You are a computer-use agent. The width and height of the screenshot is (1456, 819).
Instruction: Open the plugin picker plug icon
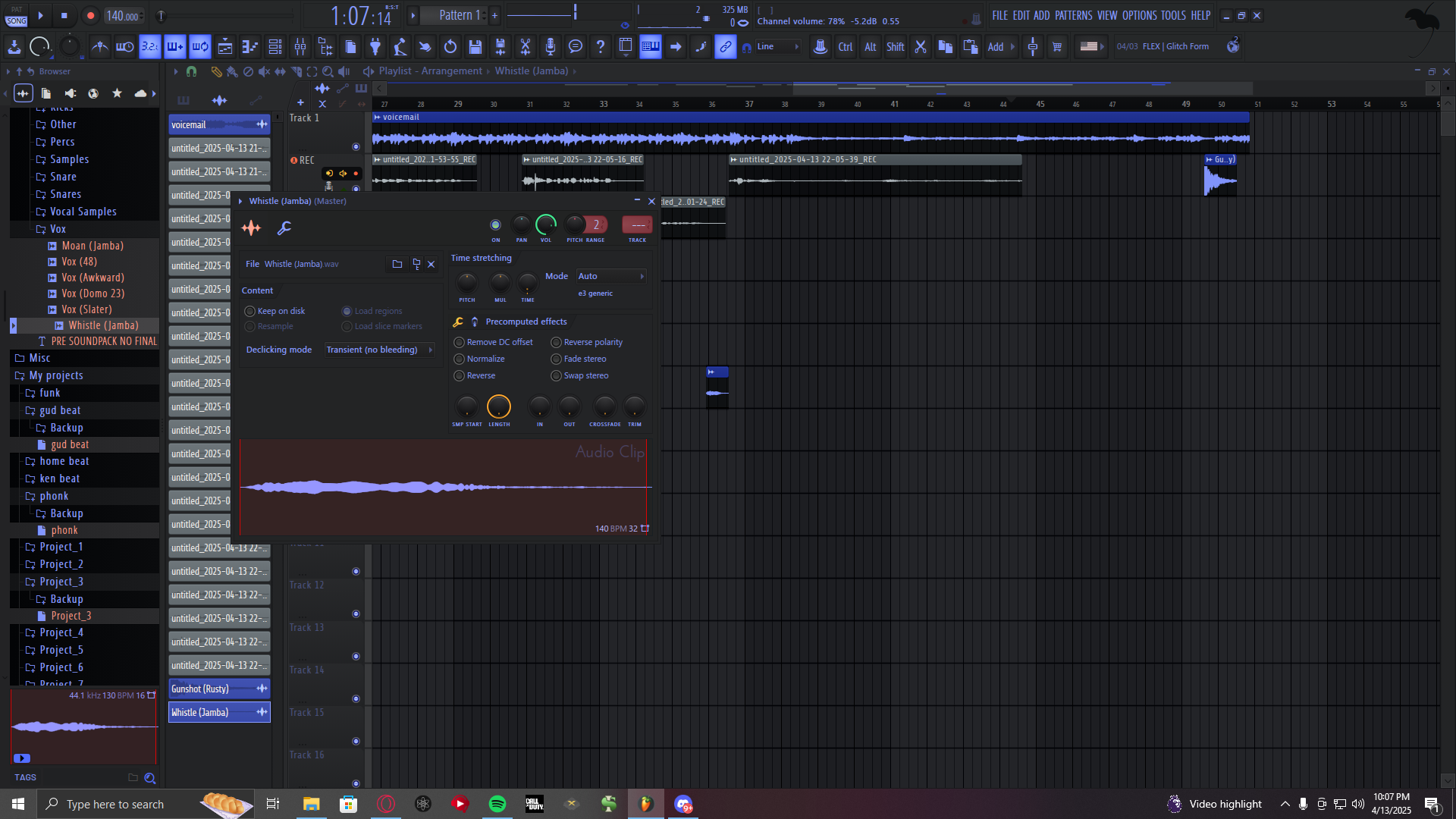coord(375,47)
